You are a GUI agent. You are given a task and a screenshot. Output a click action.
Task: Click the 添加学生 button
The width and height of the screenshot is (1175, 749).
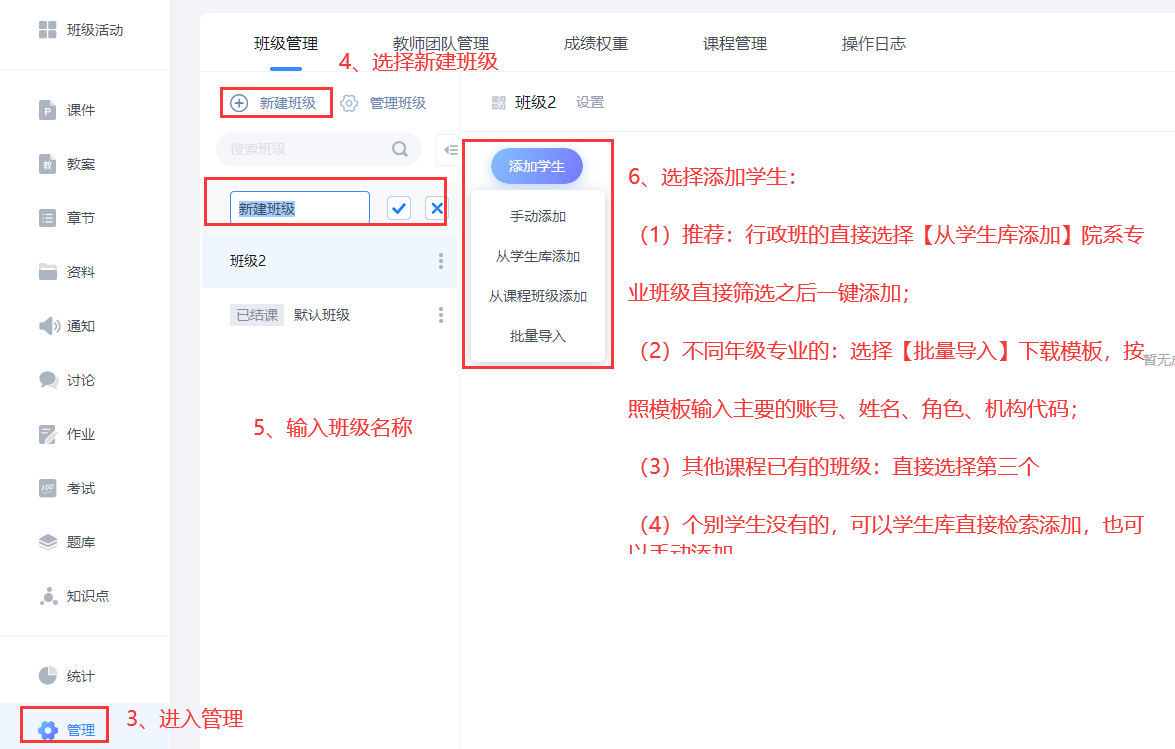coord(537,166)
